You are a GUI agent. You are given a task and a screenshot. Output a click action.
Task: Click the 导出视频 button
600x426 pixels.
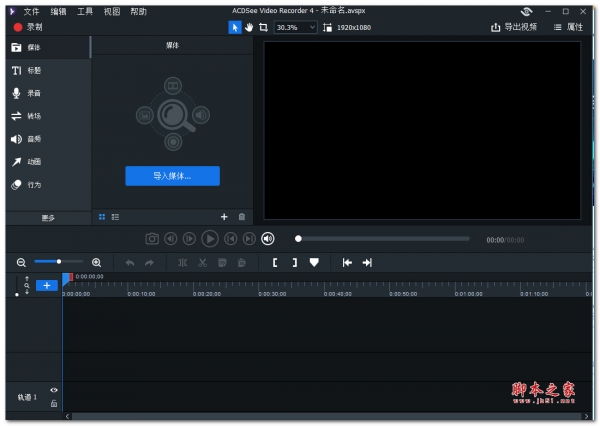(x=515, y=27)
